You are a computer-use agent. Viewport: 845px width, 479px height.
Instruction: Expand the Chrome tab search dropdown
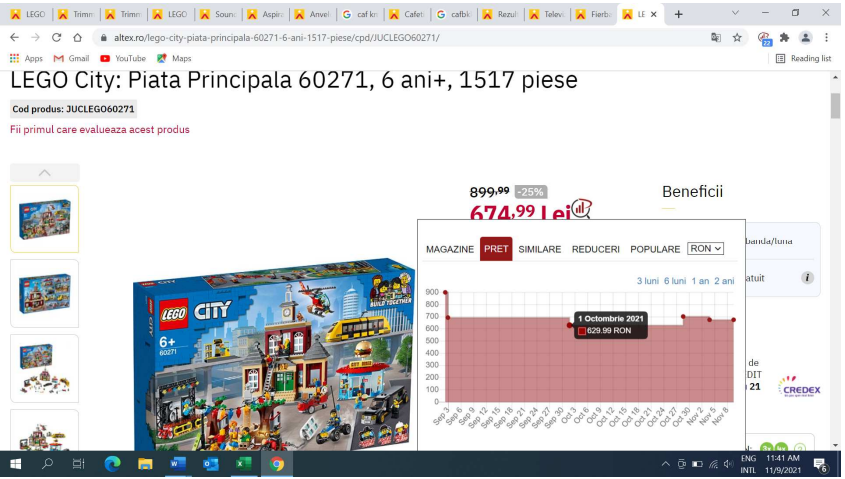pyautogui.click(x=735, y=14)
